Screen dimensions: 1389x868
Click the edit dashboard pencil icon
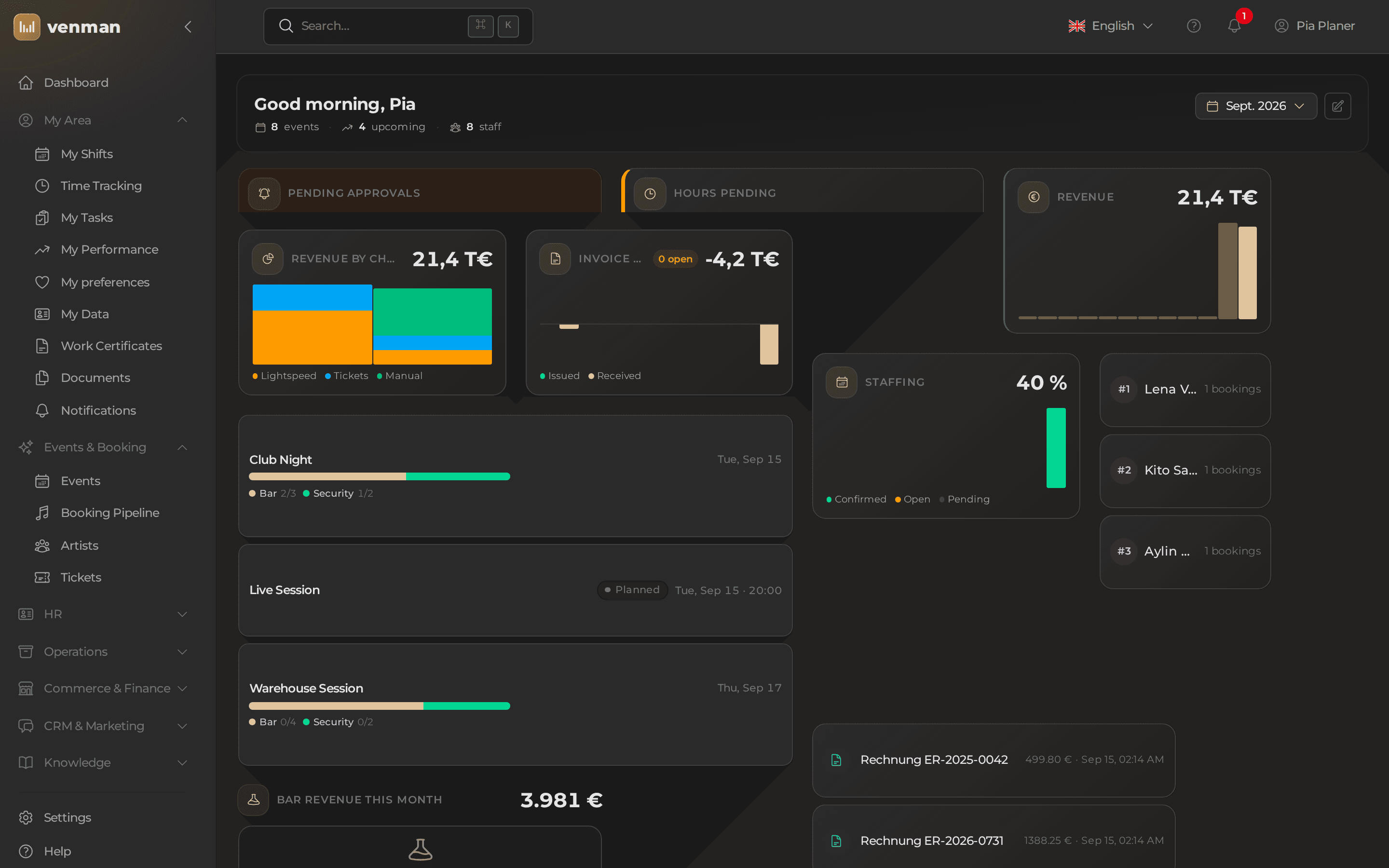click(x=1337, y=106)
